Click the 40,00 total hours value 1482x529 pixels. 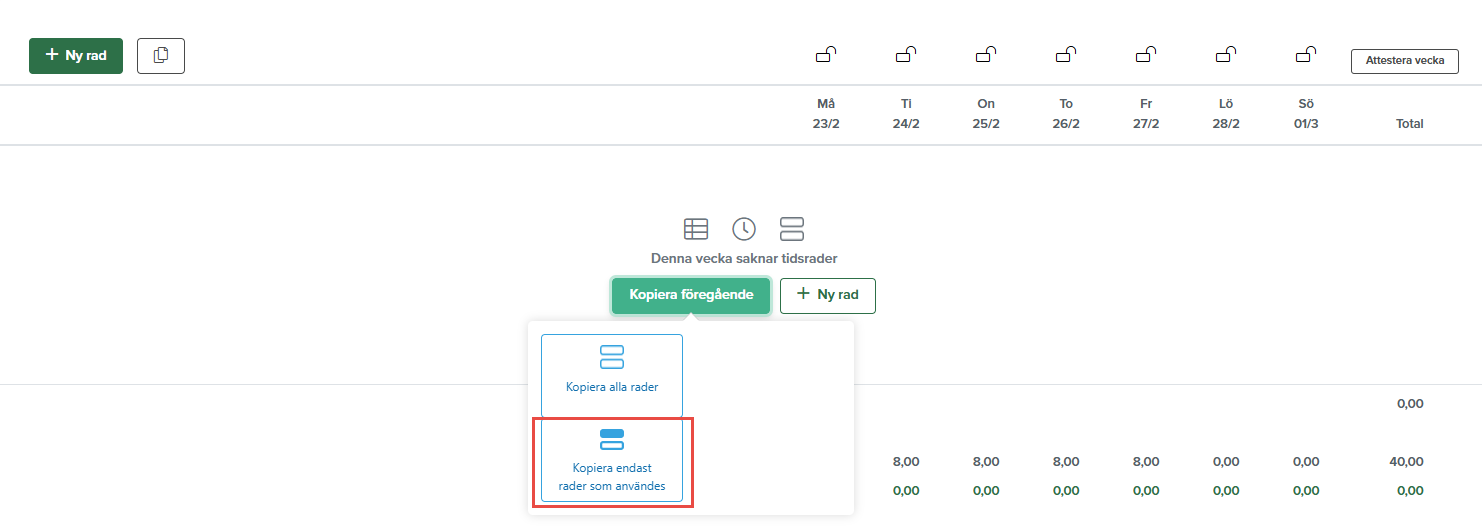click(x=1409, y=462)
